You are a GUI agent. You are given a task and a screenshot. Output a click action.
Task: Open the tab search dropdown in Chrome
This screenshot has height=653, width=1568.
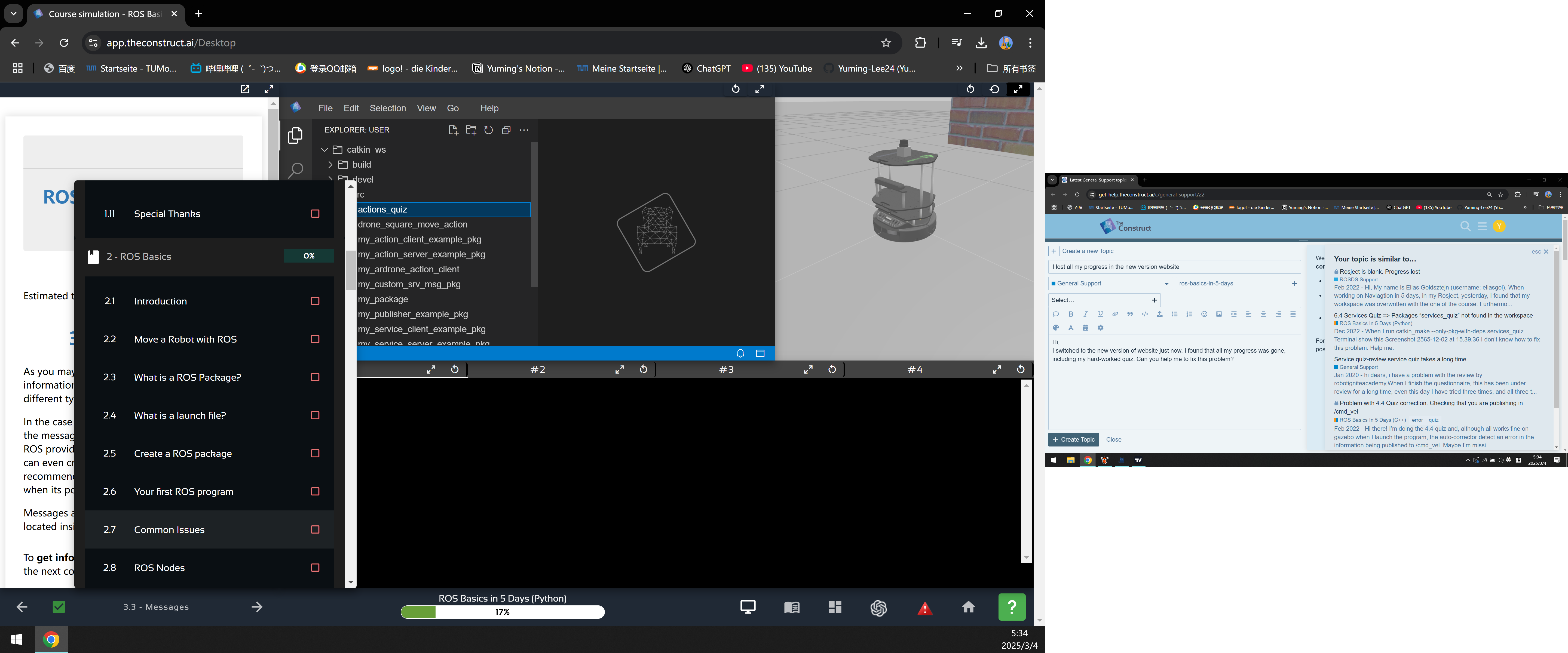tap(13, 13)
